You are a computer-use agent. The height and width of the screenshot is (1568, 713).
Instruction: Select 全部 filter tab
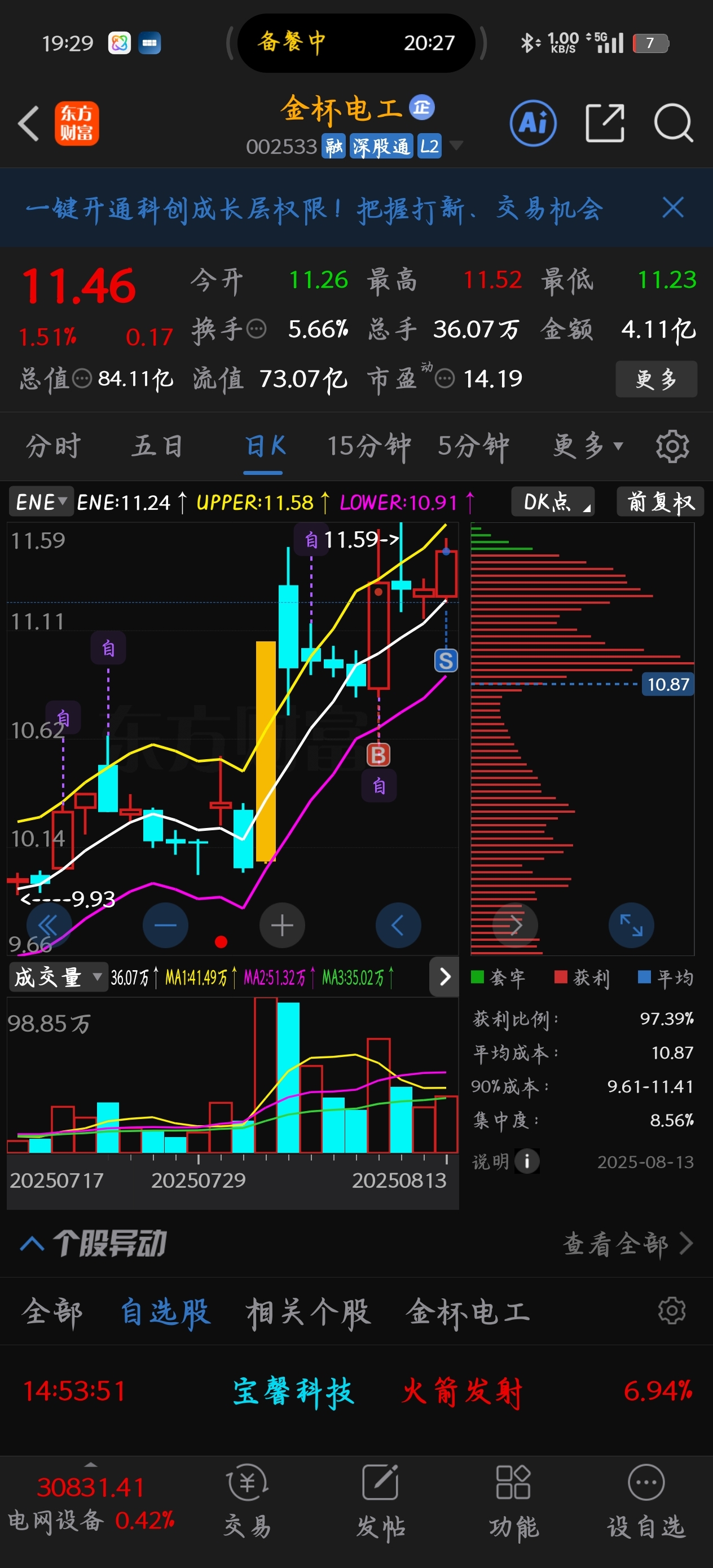52,1312
